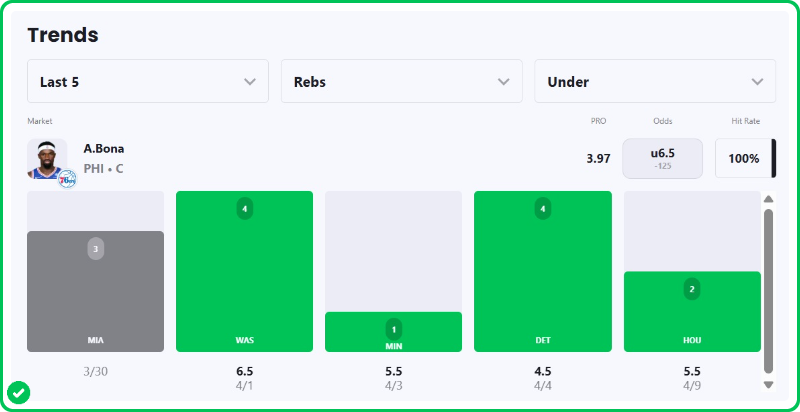Click the scrollbar up arrow
Viewport: 800px width, 412px height.
[768, 199]
